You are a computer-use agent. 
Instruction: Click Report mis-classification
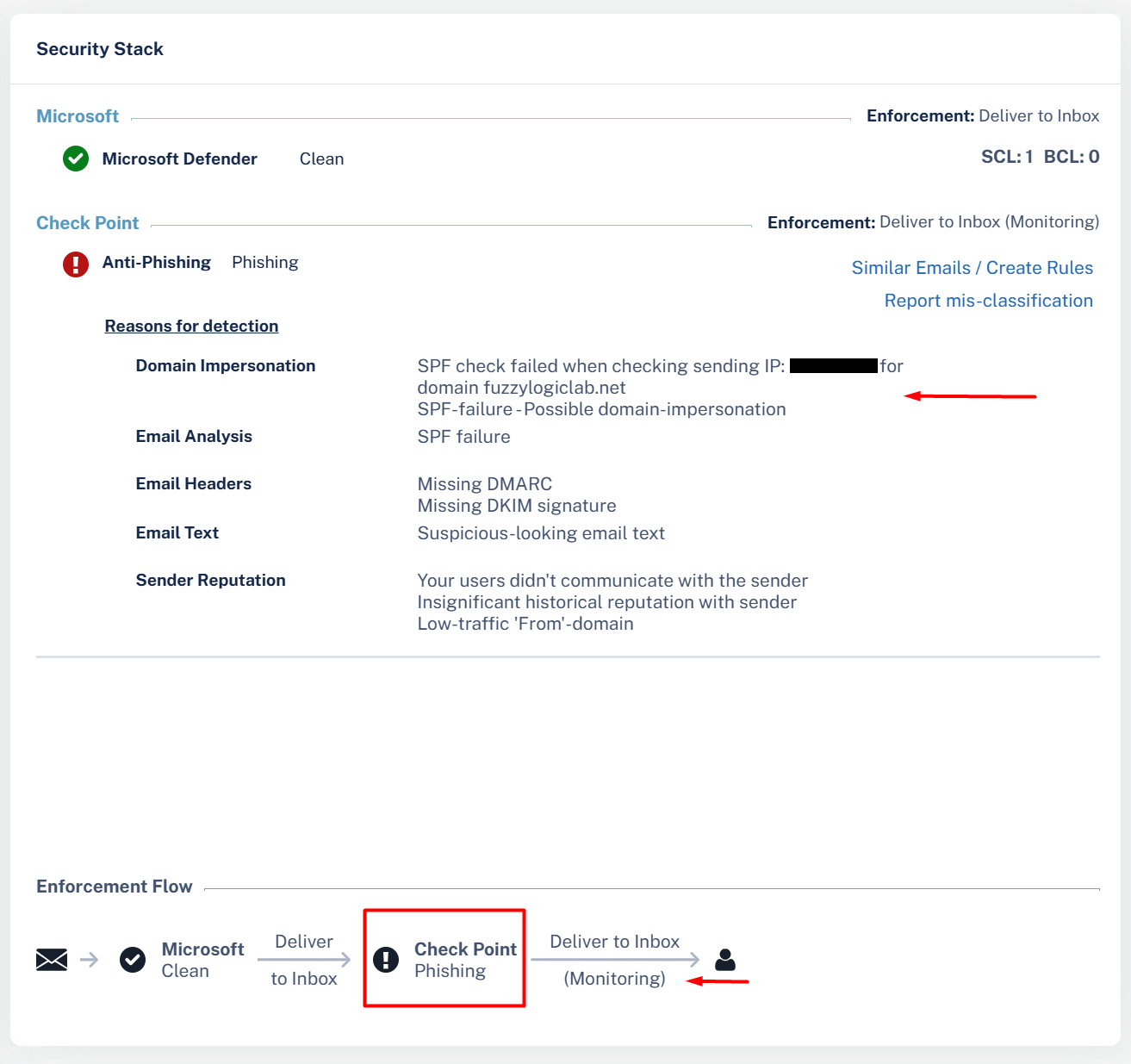988,300
